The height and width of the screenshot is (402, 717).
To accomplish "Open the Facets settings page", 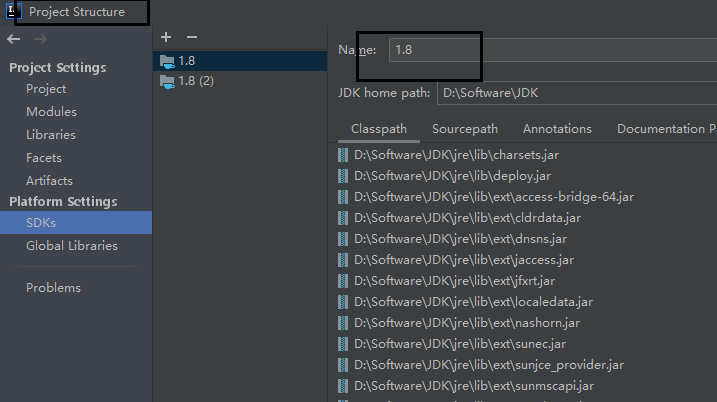I will [x=43, y=158].
